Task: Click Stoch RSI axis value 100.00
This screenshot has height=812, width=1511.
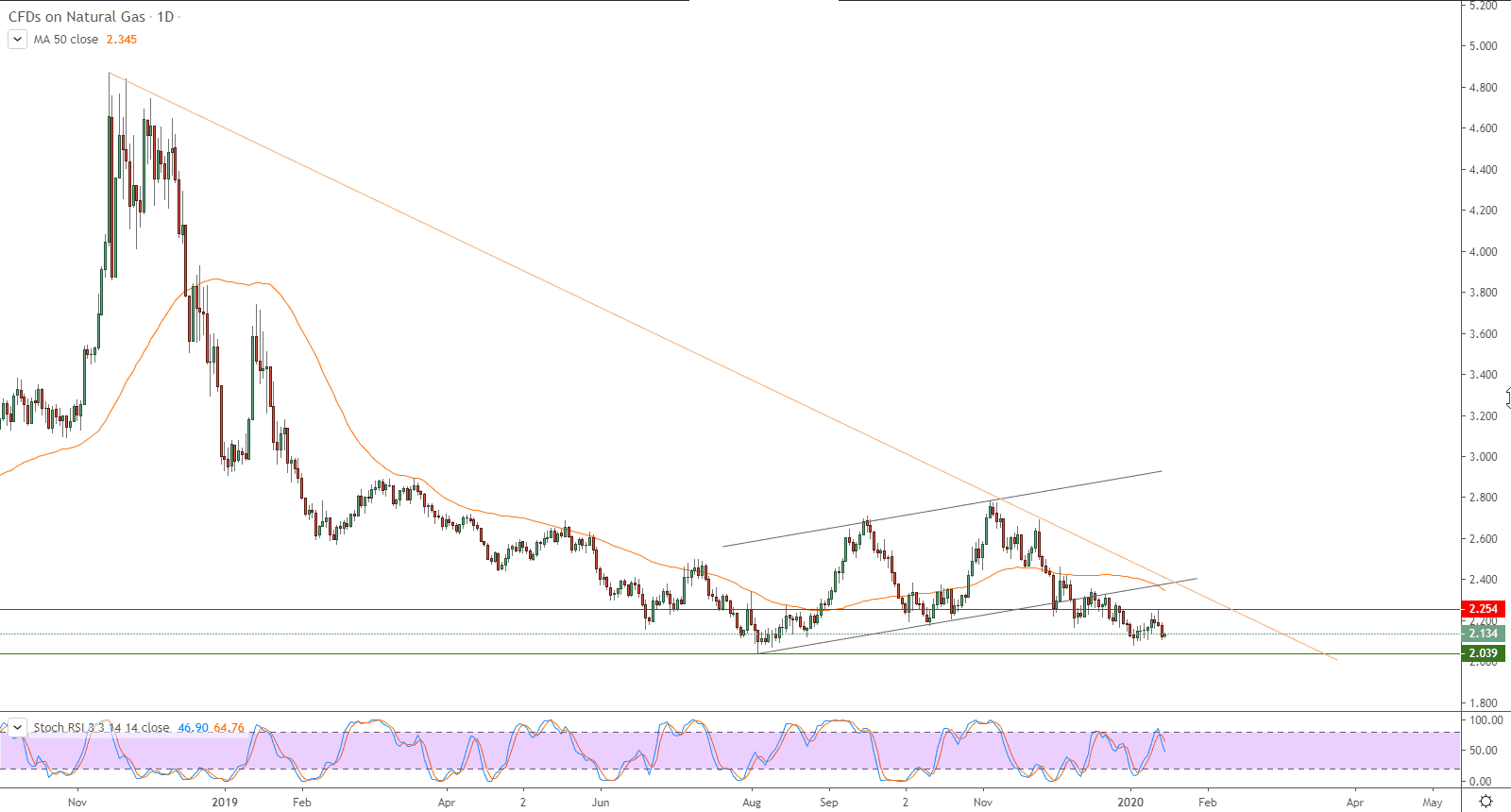Action: coord(1486,720)
